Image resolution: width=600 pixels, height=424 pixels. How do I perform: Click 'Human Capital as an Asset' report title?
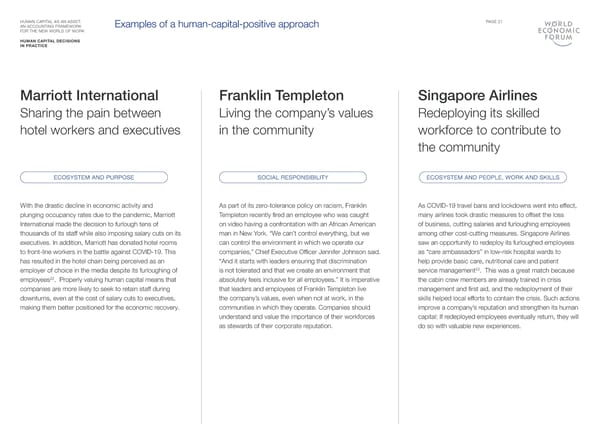(x=52, y=26)
